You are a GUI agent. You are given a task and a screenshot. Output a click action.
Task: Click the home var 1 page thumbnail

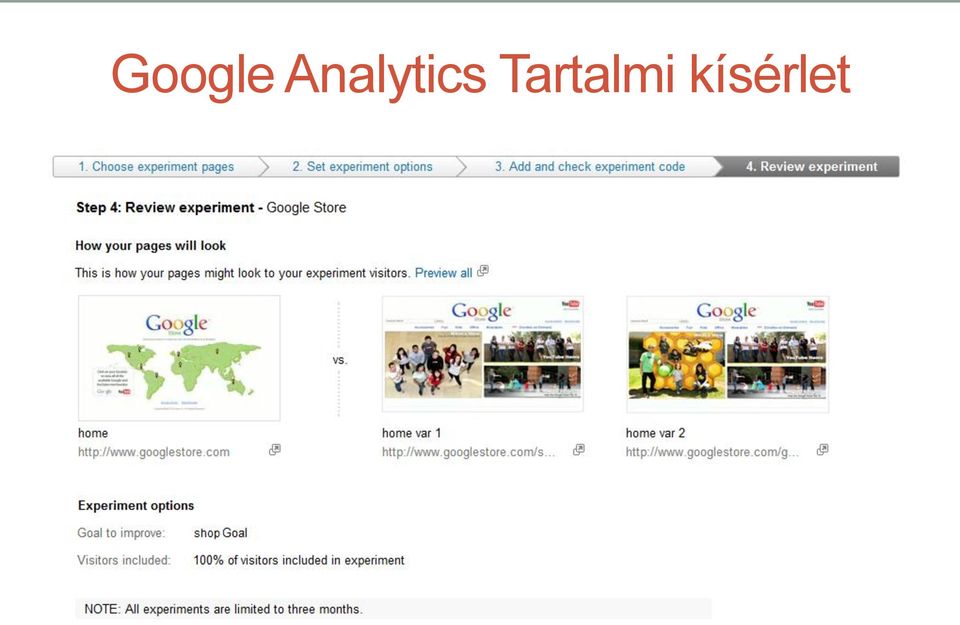482,354
